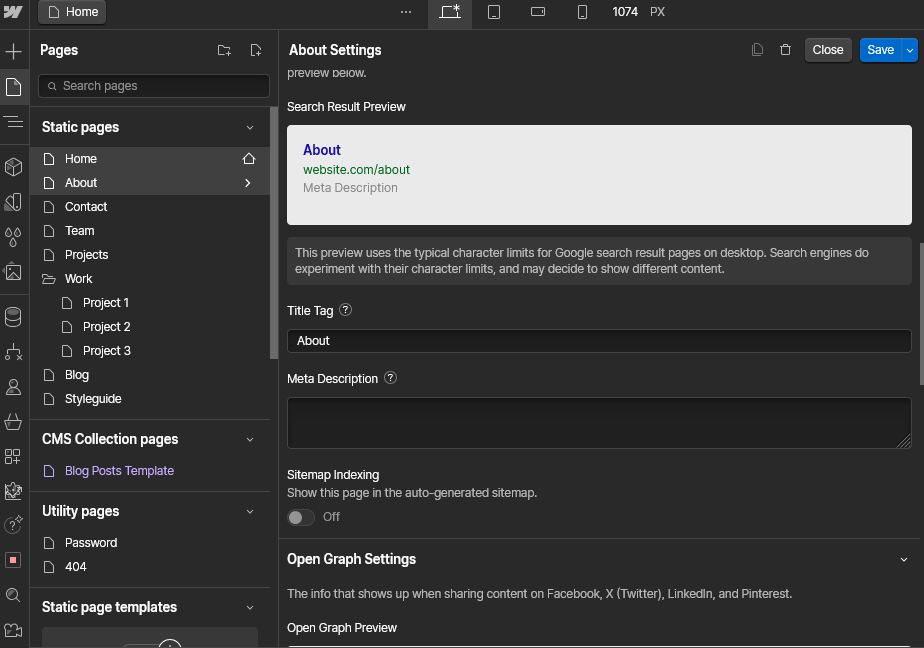Switch to mobile portrait breakpoint
The image size is (924, 648).
582,12
